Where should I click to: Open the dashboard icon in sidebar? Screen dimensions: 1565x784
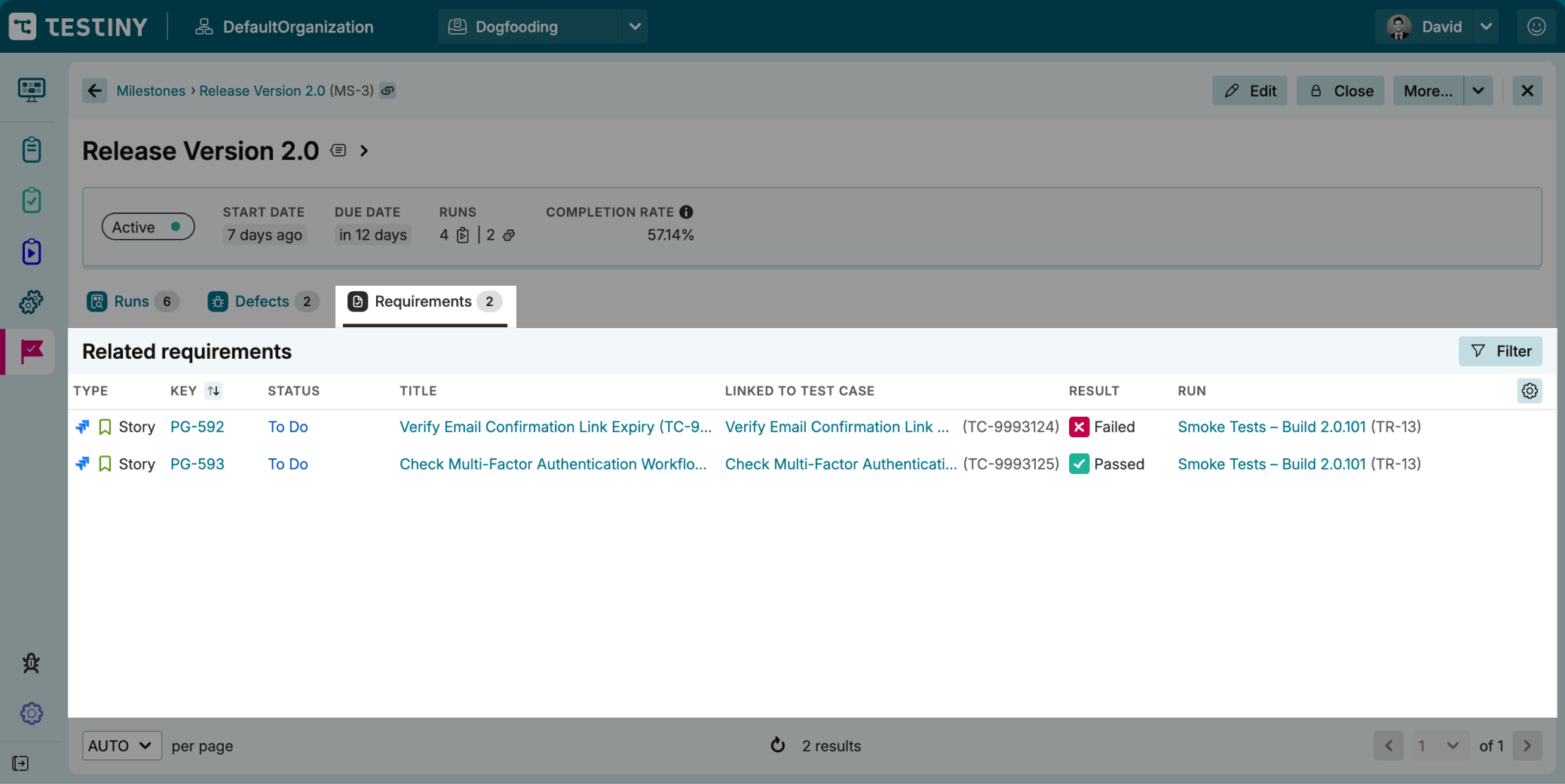(31, 90)
